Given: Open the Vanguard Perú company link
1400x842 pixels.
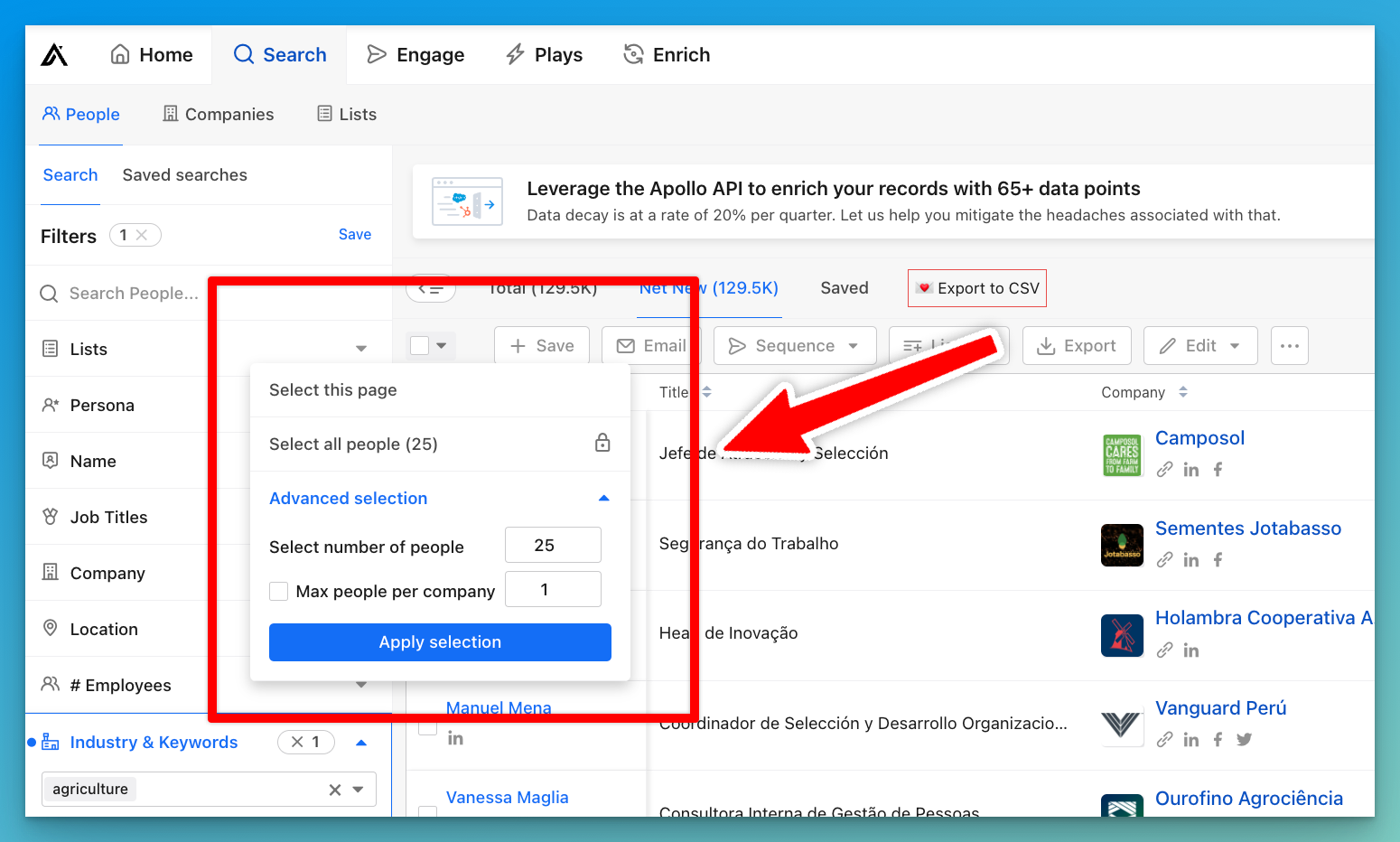Looking at the screenshot, I should [1220, 708].
